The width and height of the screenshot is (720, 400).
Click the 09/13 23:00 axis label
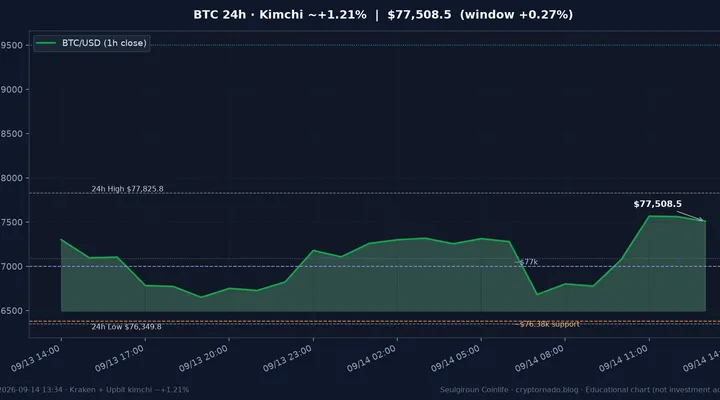pyautogui.click(x=287, y=358)
